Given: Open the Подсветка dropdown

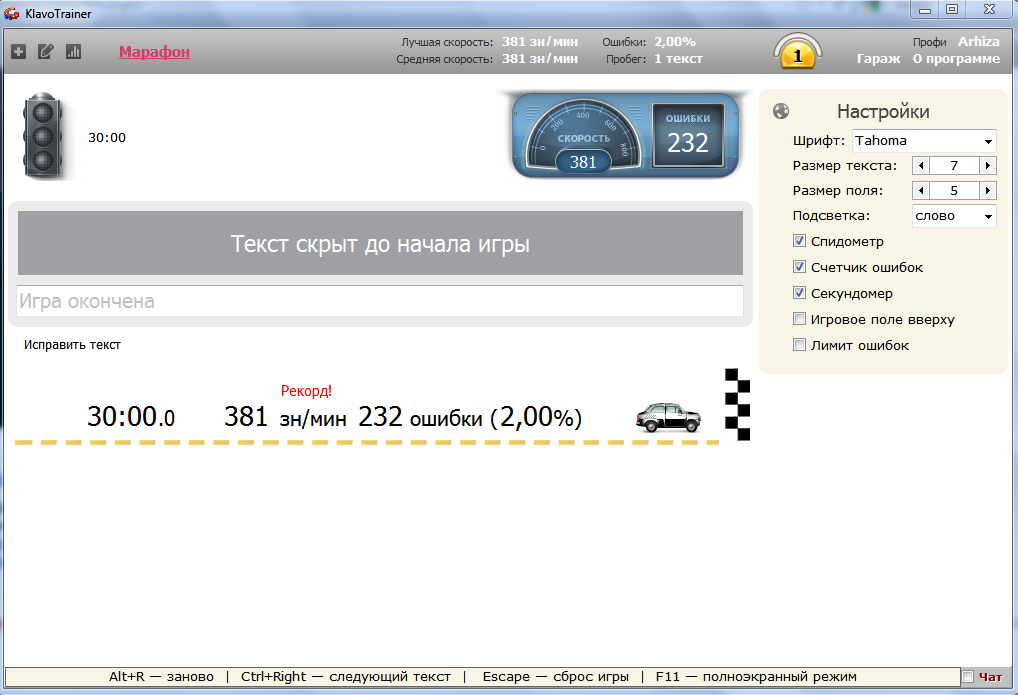Looking at the screenshot, I should coord(954,216).
